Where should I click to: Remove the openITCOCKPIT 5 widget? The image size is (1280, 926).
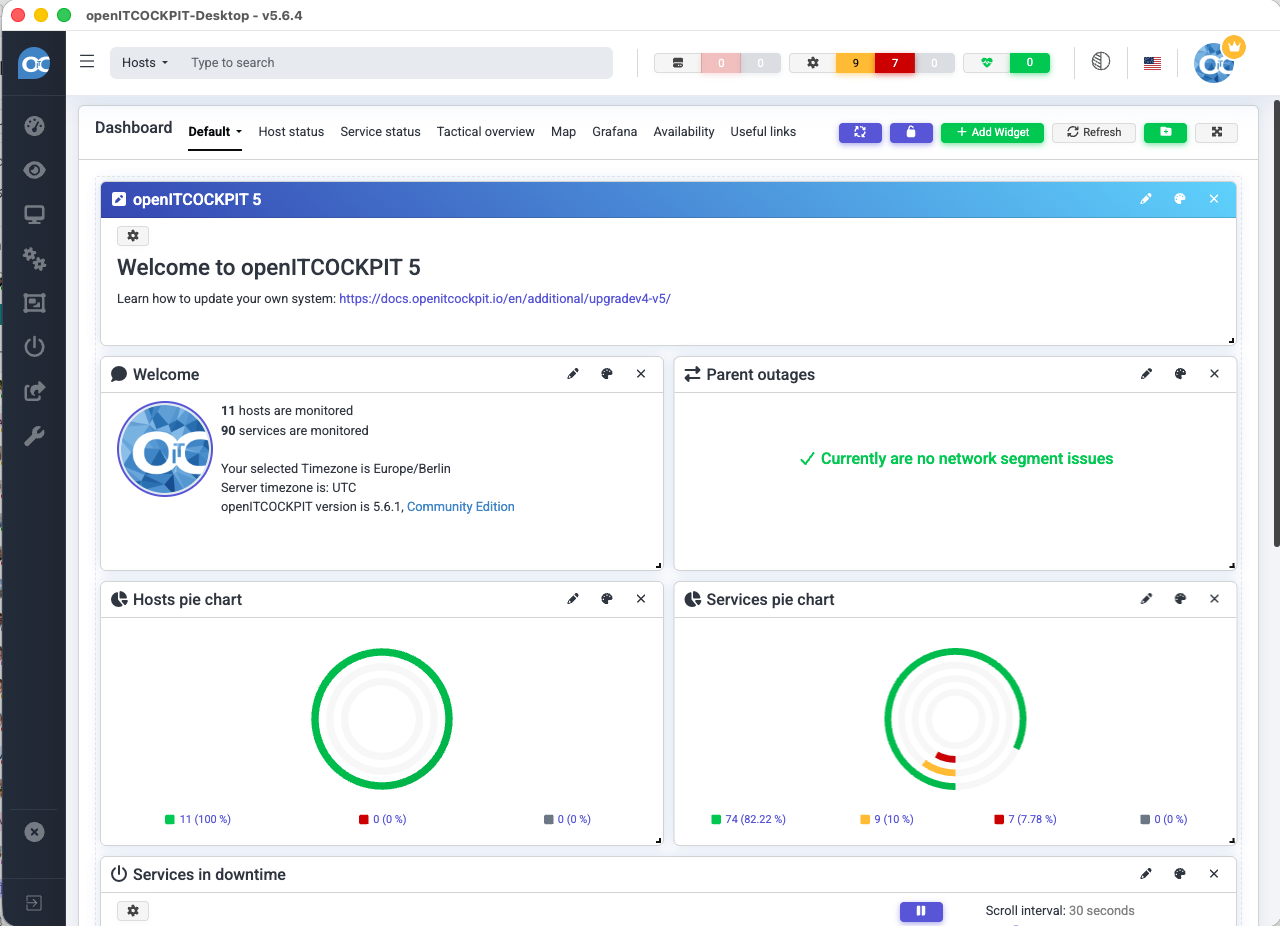coord(1214,199)
